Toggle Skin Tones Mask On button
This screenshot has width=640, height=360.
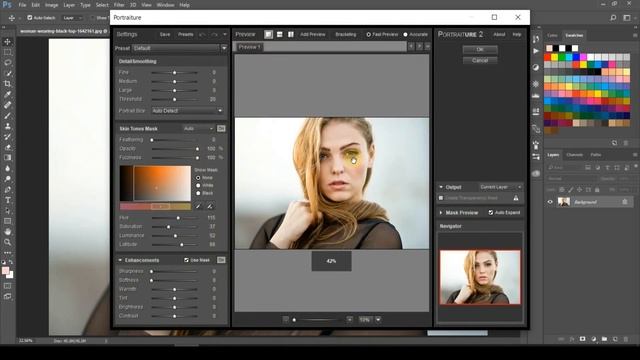(x=221, y=129)
